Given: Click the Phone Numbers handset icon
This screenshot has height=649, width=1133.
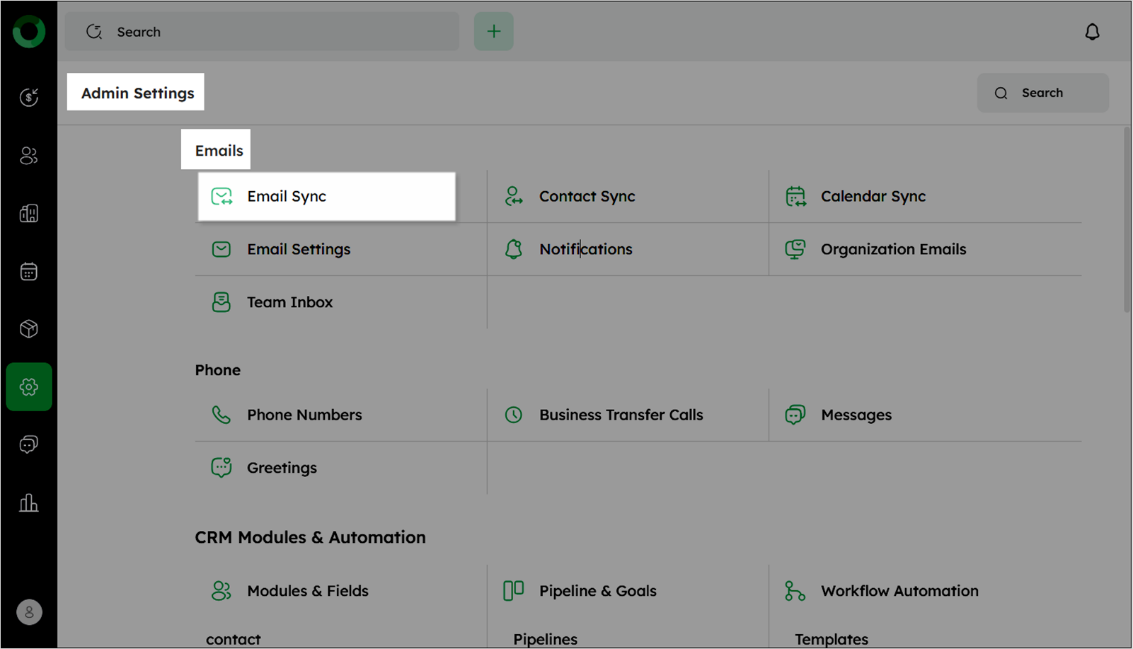Looking at the screenshot, I should [221, 415].
